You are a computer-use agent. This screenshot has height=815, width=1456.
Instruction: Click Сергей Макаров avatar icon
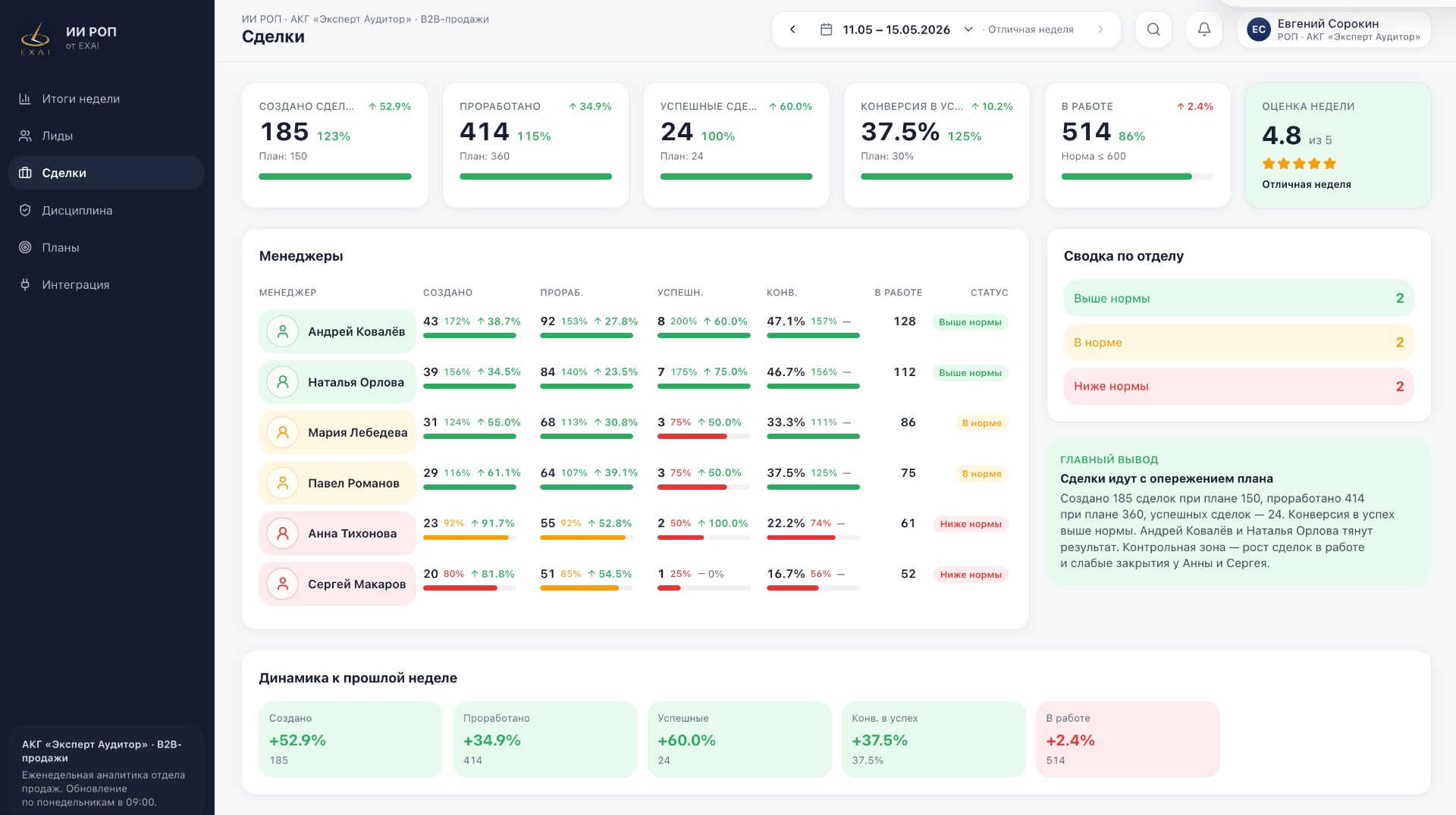pos(283,584)
